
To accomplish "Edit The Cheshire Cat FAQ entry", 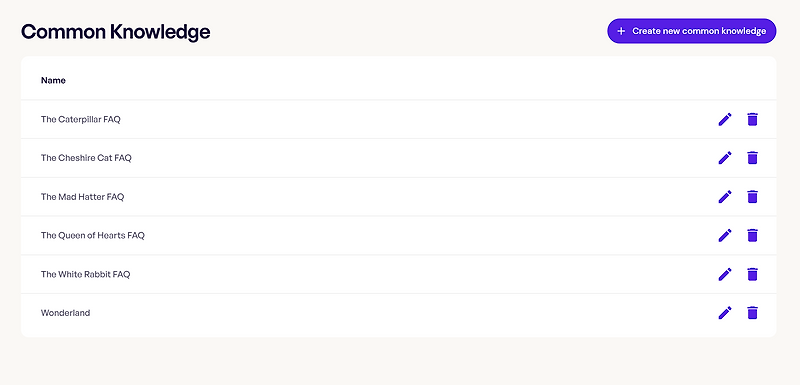I will (x=724, y=158).
